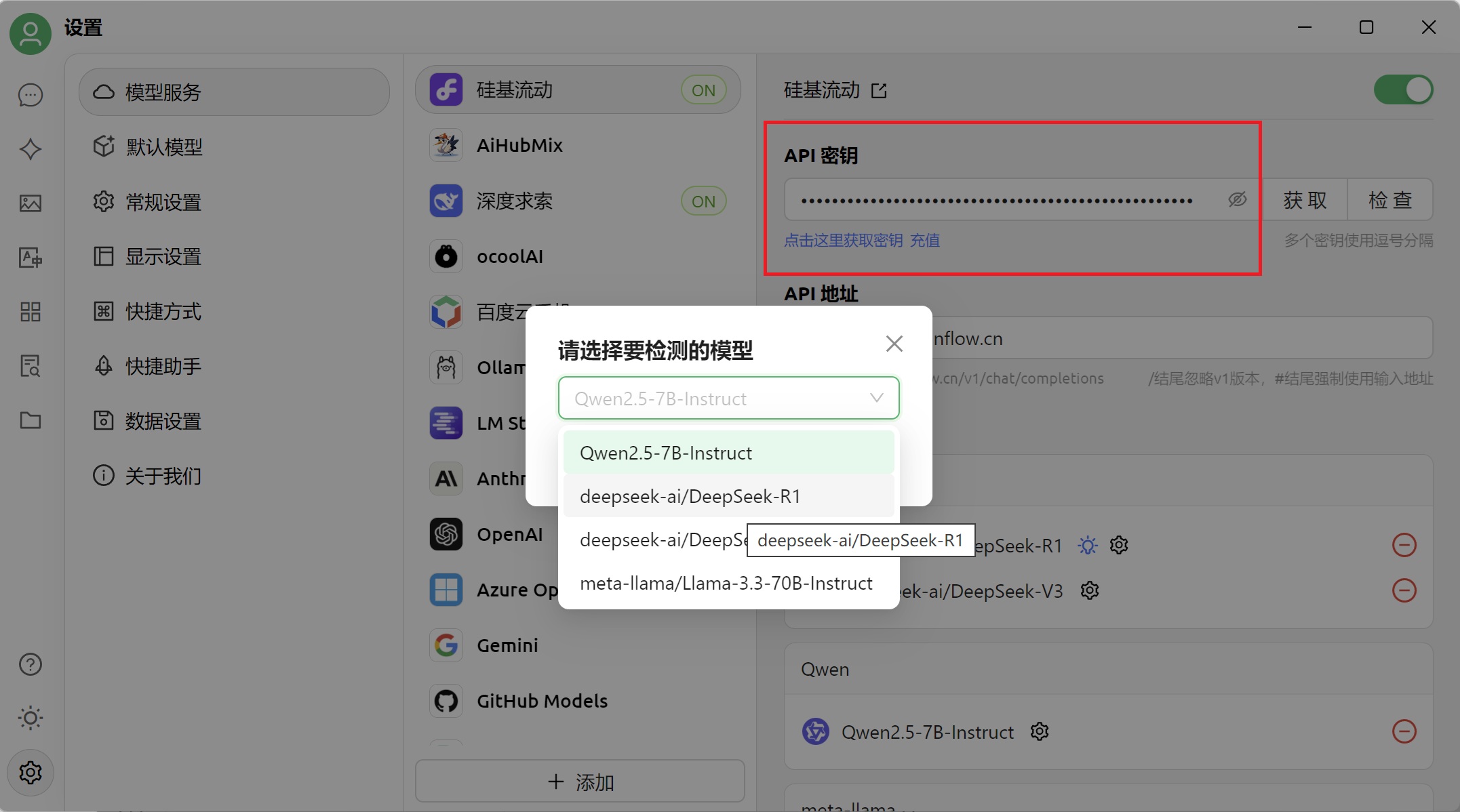This screenshot has height=812, width=1460.
Task: Open 模型服务 settings section
Action: [x=234, y=92]
